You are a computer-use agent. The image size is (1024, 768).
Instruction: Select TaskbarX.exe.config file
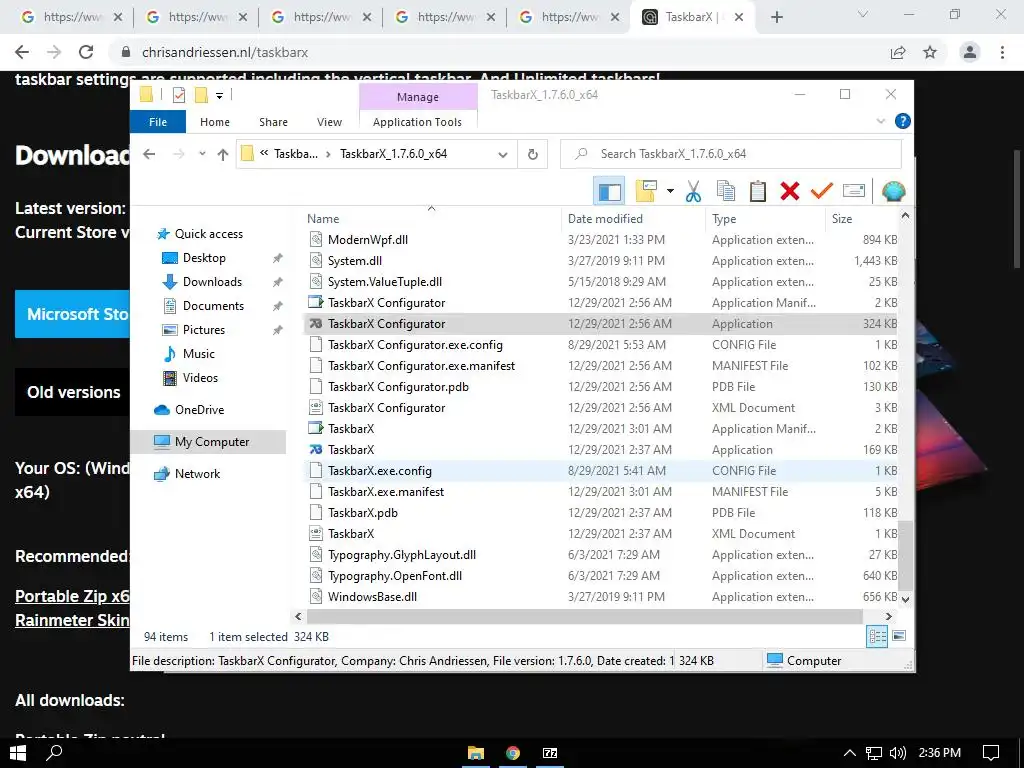click(x=601, y=471)
